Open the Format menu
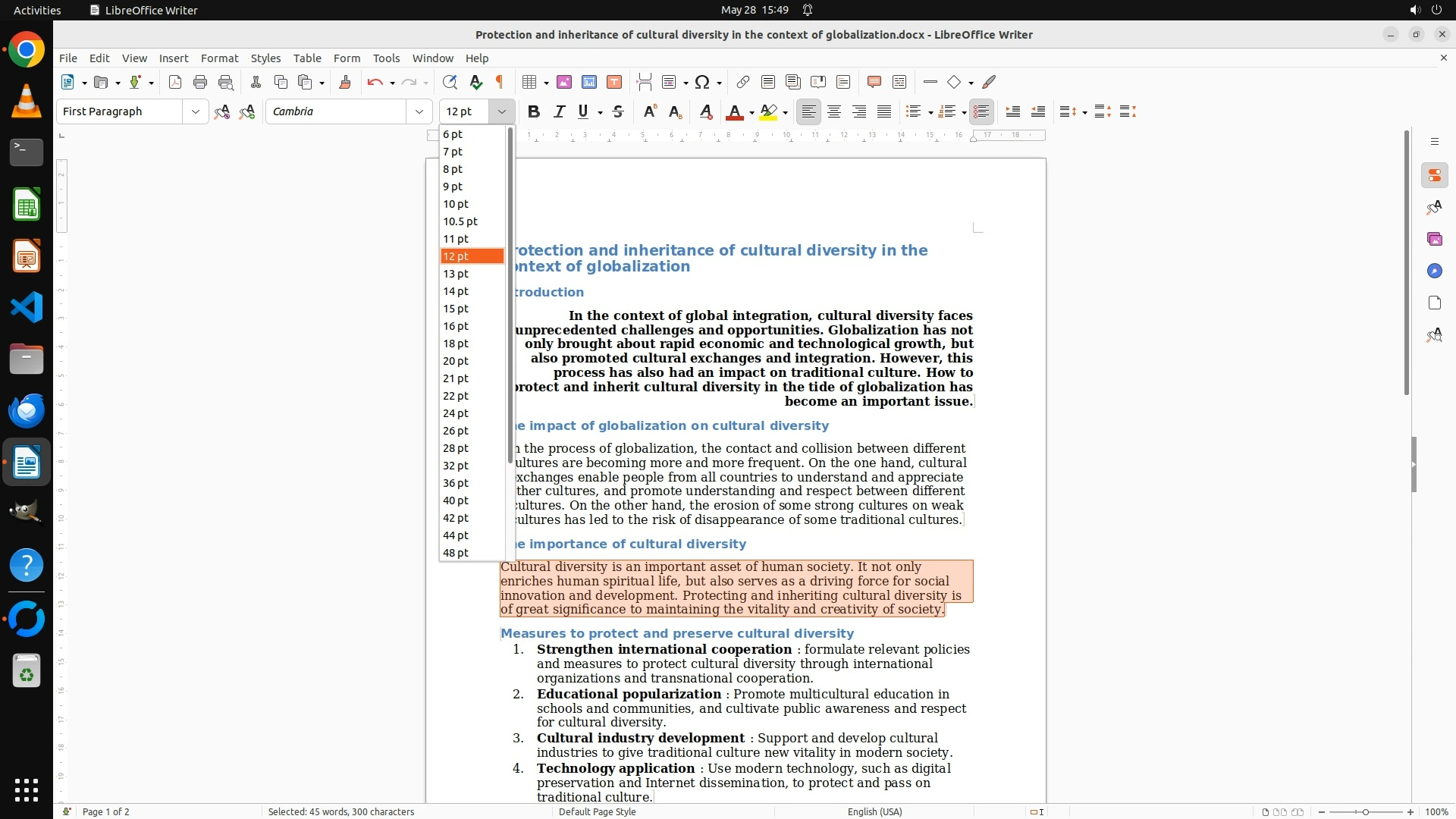Viewport: 1456px width, 819px height. pos(219,58)
